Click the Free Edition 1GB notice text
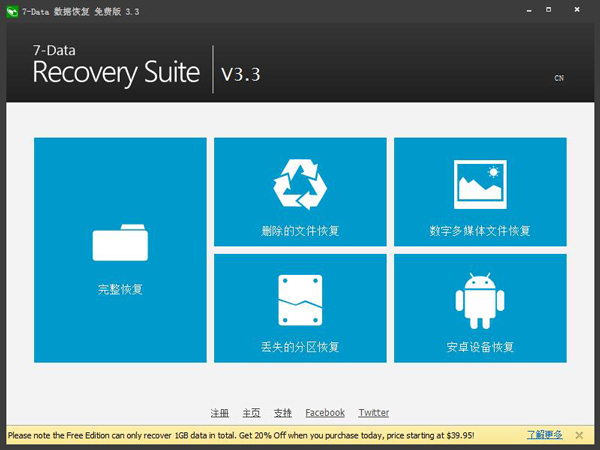The image size is (600, 450). point(241,435)
